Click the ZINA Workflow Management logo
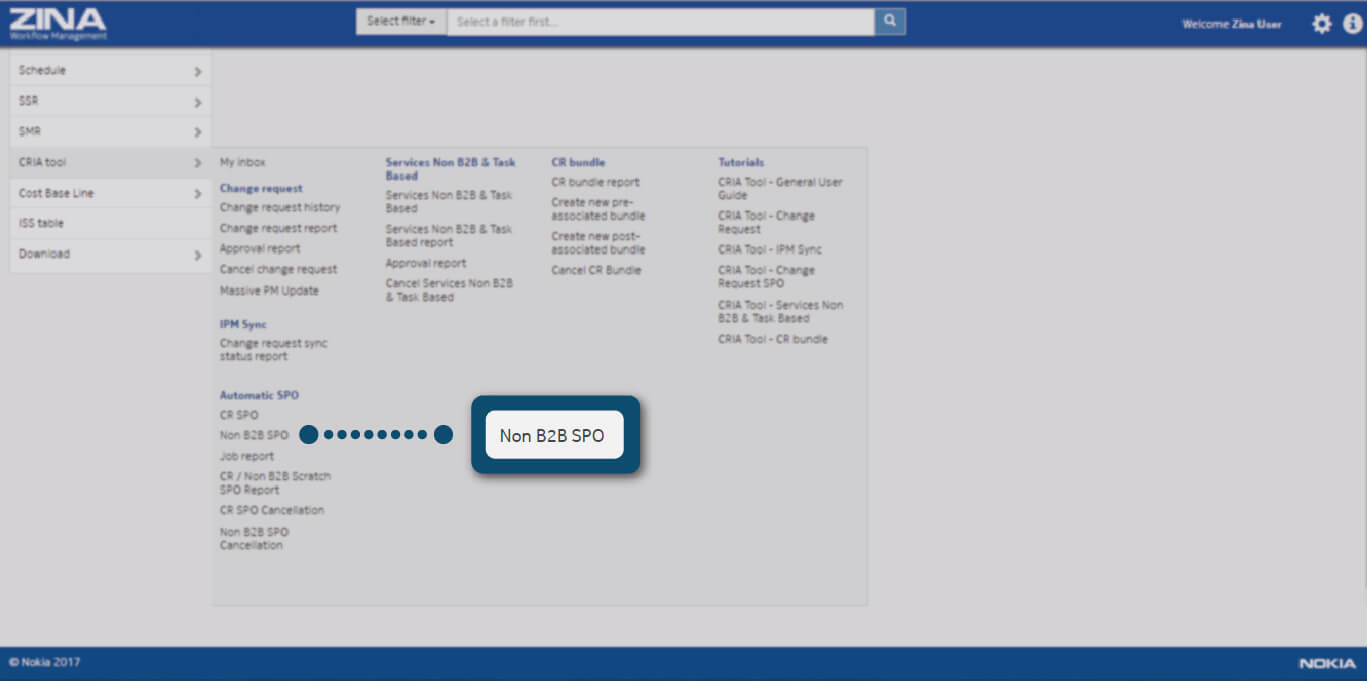The image size is (1367, 681). point(57,23)
